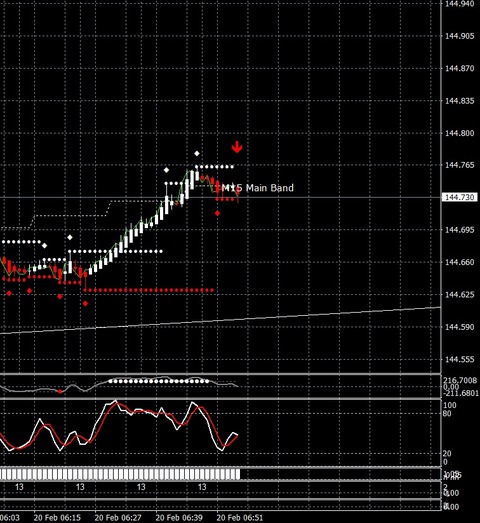Select the red diamond below the M15 Main Band label
The width and height of the screenshot is (480, 523).
point(217,213)
